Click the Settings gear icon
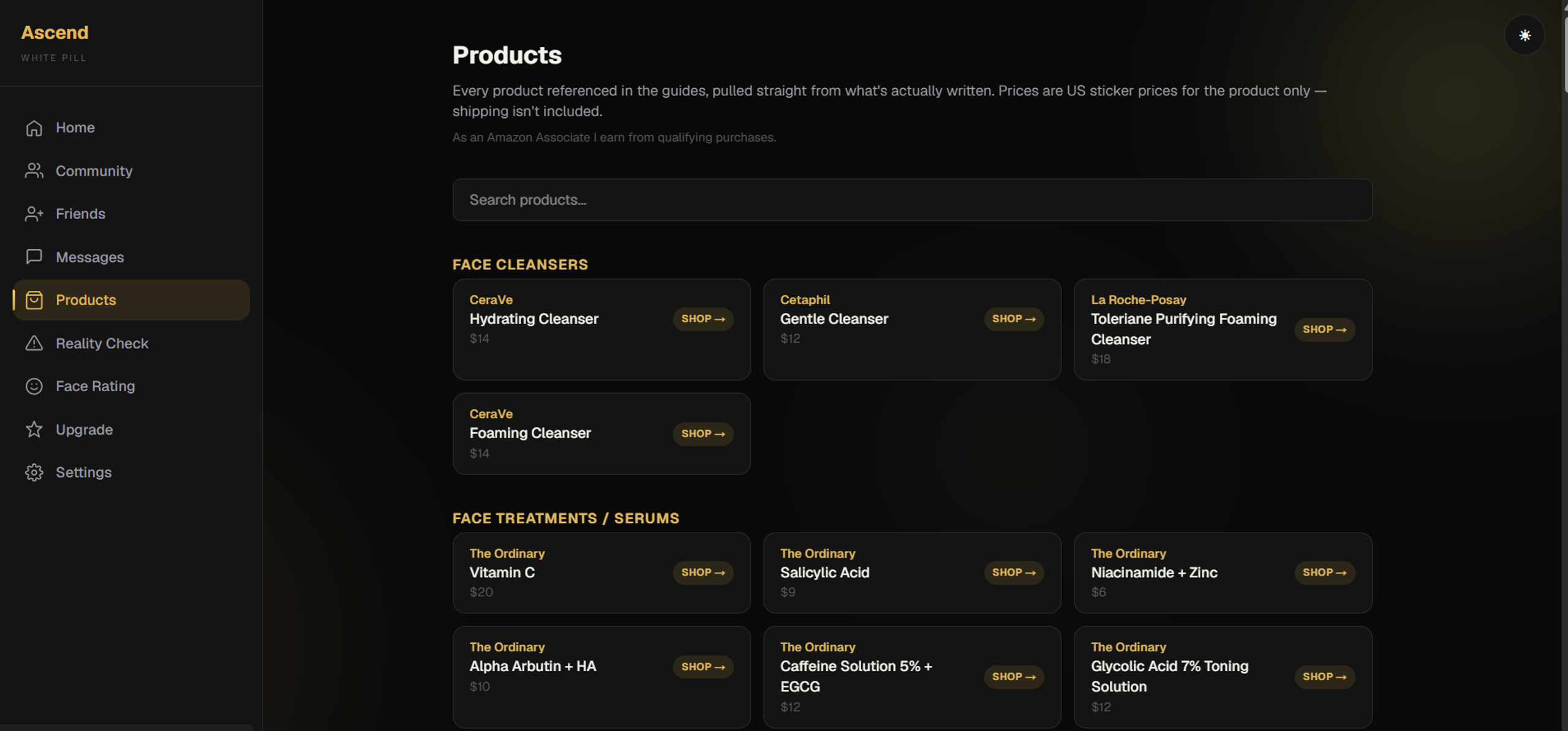The image size is (1568, 731). click(34, 473)
